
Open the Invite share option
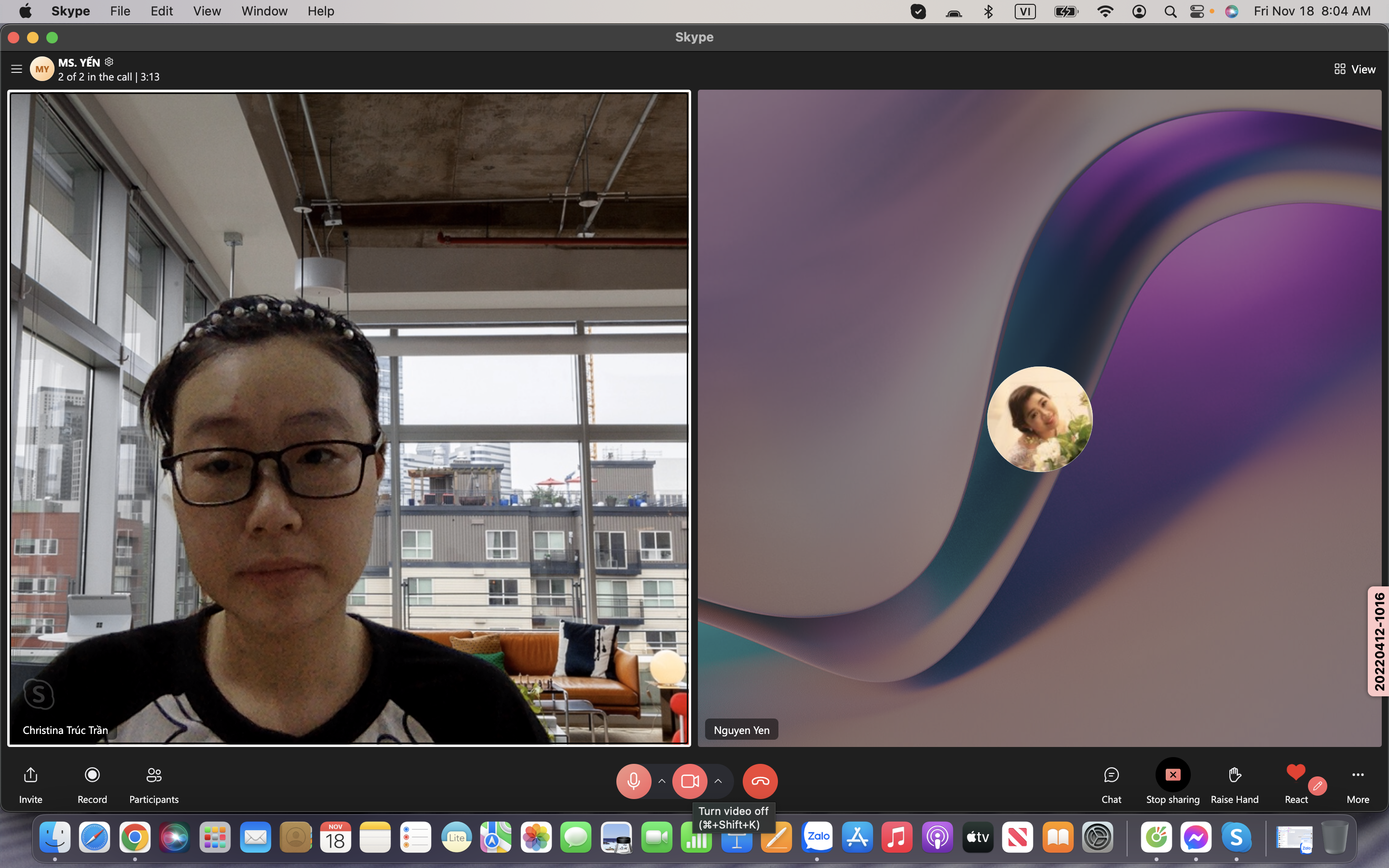pos(30,784)
